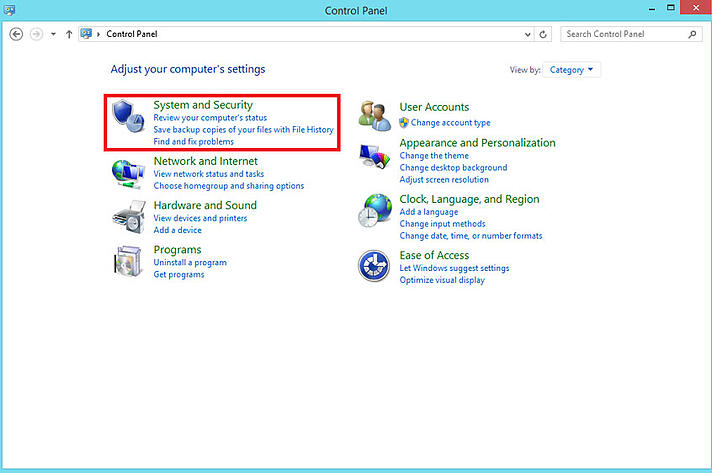The image size is (712, 473).
Task: Open the Programs category
Action: [x=178, y=250]
